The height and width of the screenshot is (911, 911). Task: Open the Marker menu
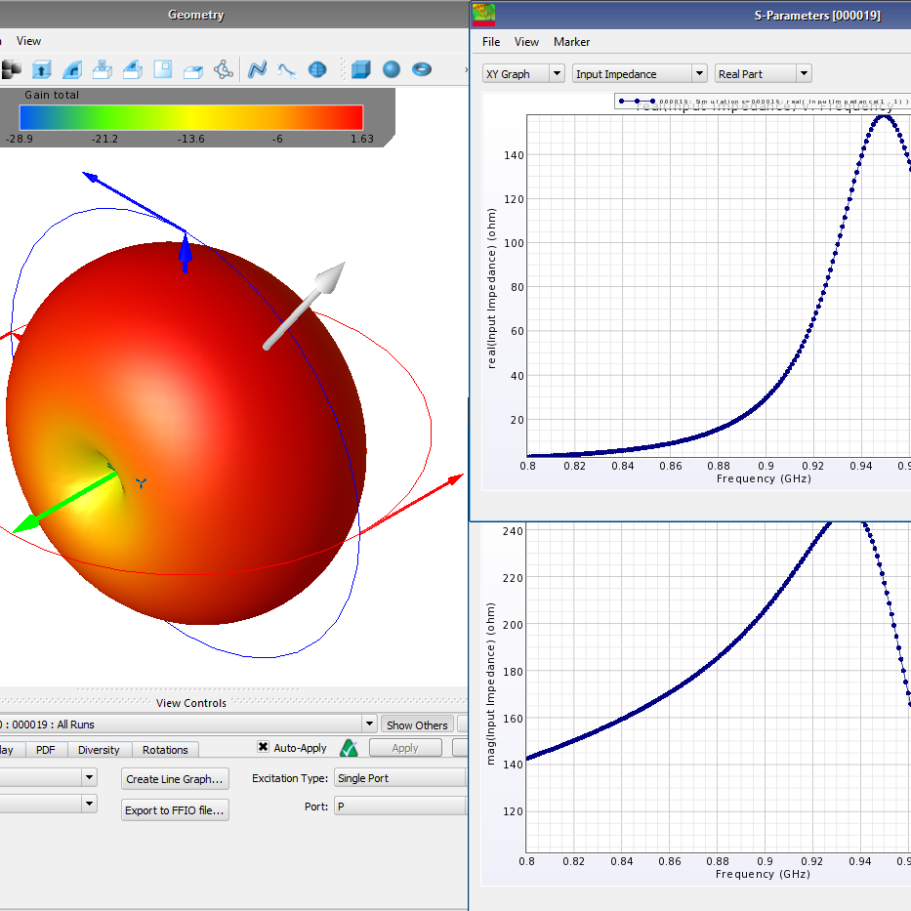[572, 42]
